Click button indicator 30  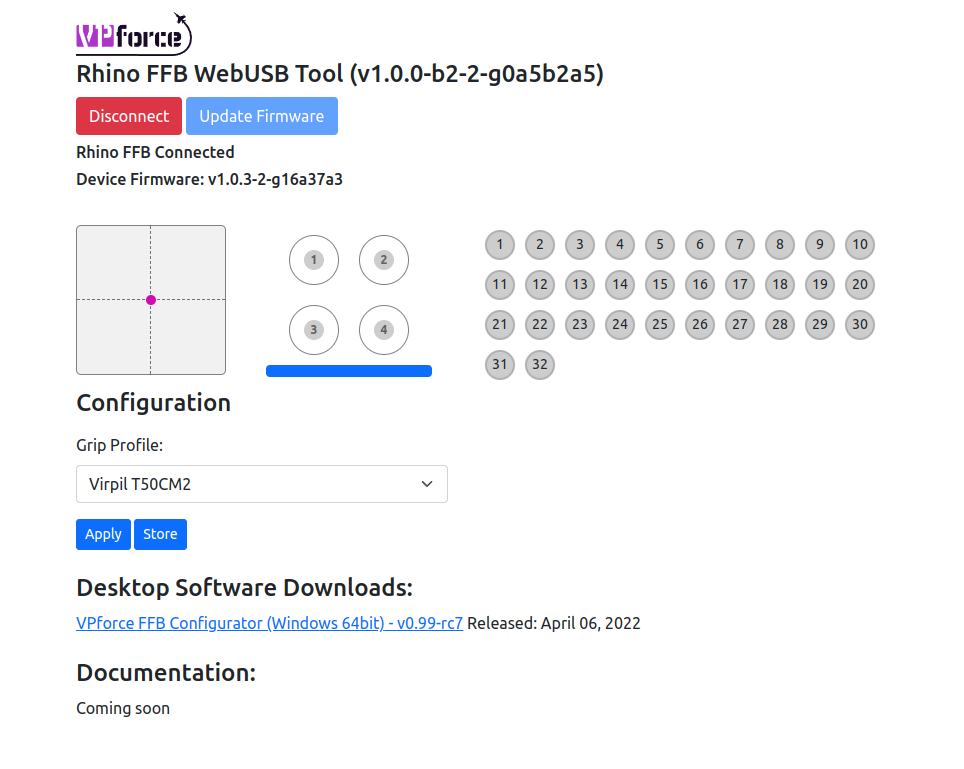(x=860, y=325)
